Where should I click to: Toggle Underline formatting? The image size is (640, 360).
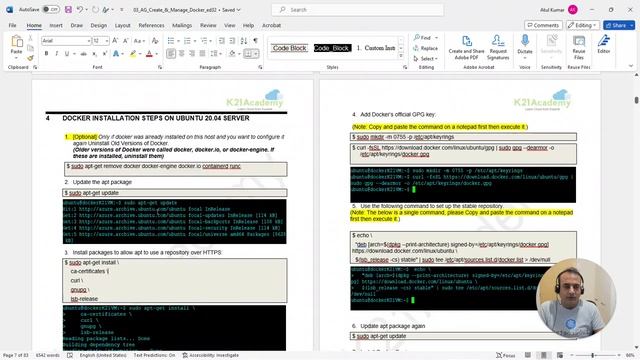pyautogui.click(x=67, y=53)
